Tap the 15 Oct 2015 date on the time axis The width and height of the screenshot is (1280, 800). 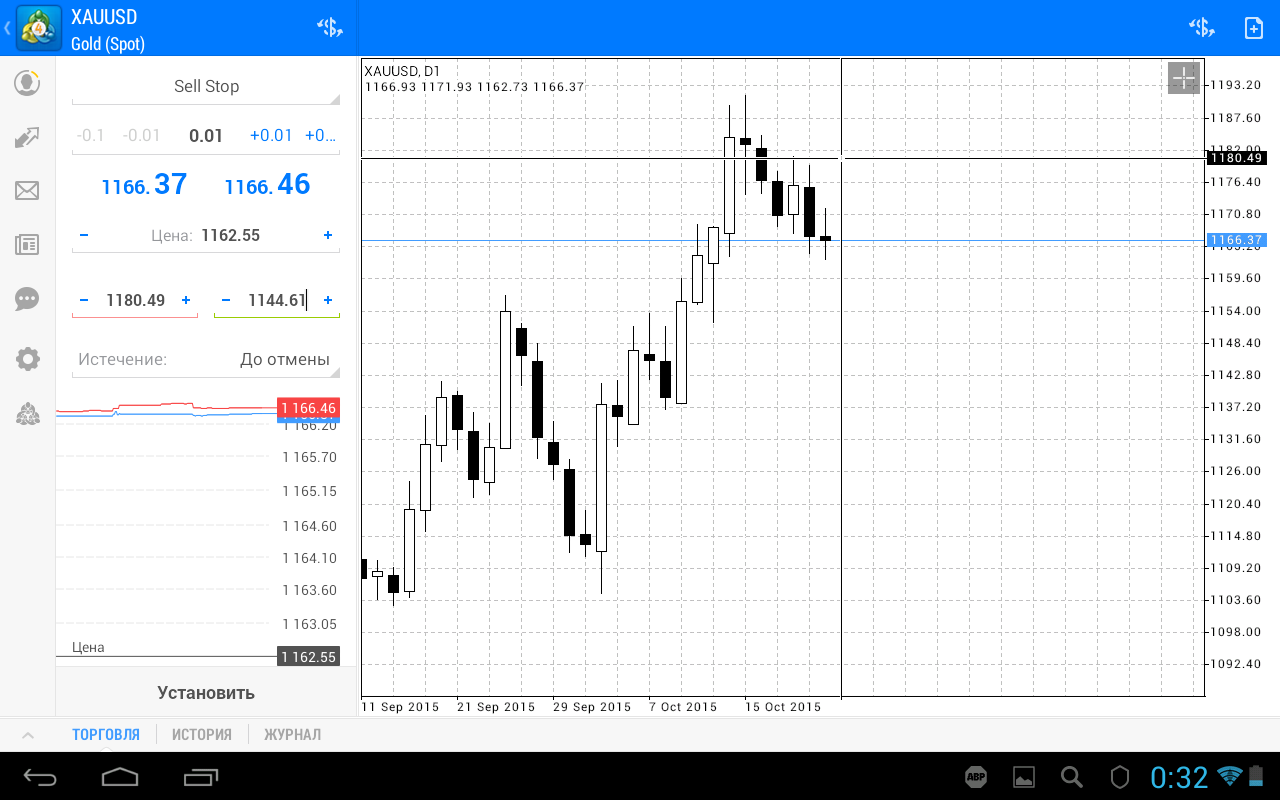click(x=783, y=707)
